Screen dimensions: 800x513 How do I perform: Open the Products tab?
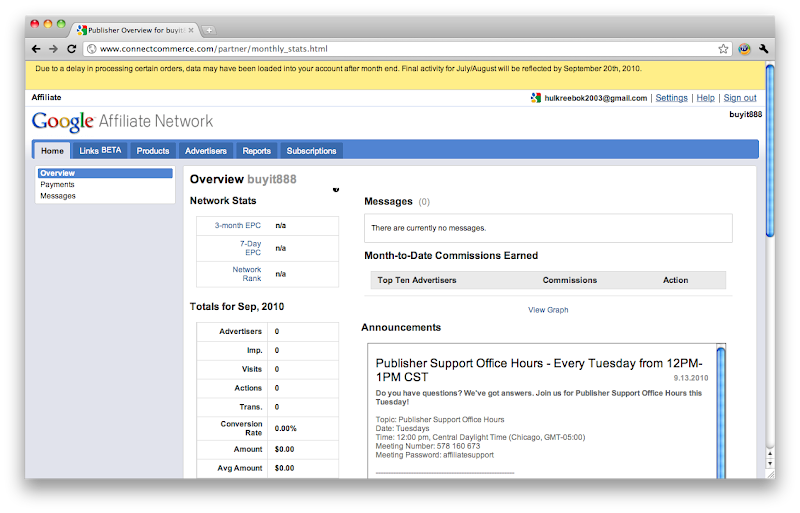coord(153,151)
